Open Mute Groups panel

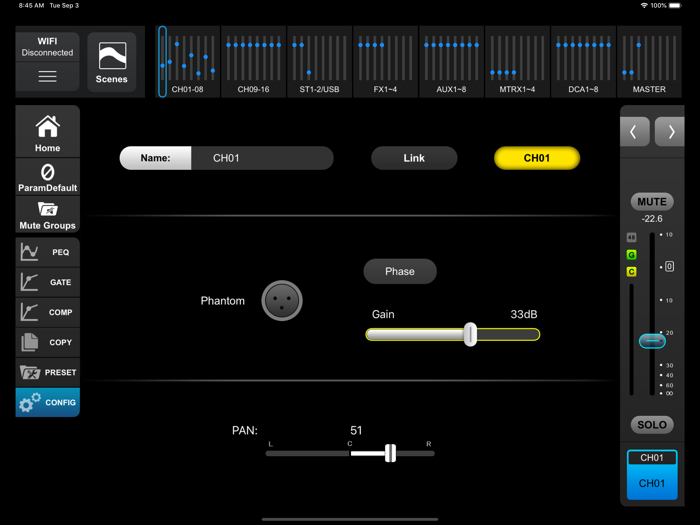(47, 214)
